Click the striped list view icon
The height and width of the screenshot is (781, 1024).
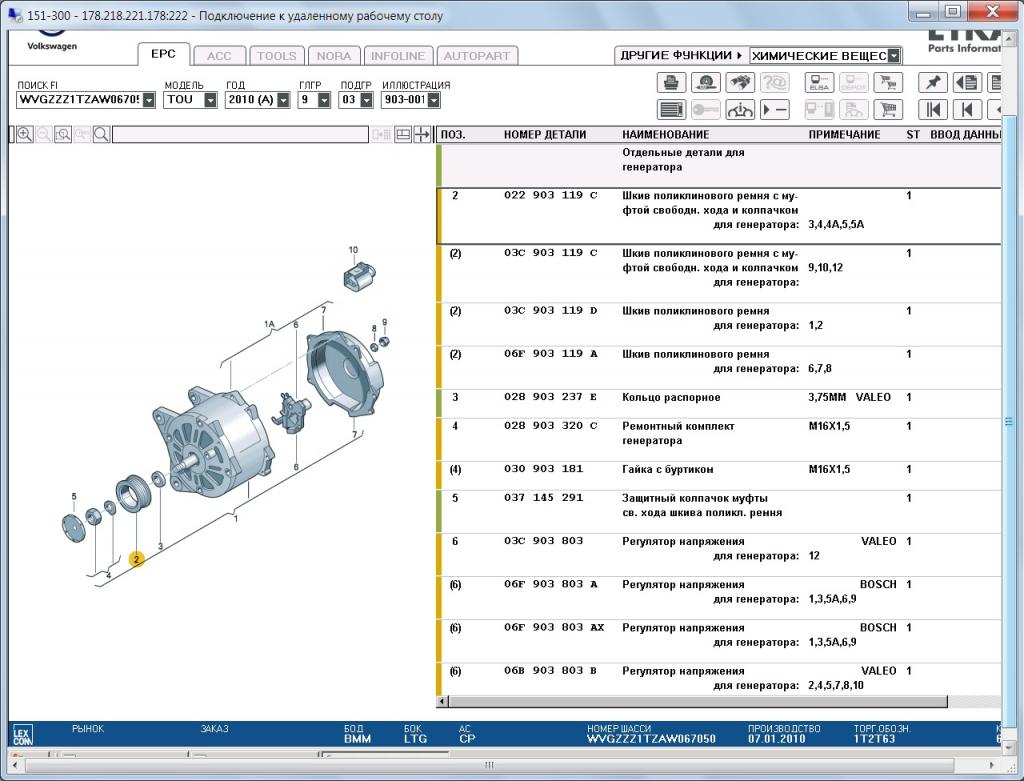(670, 109)
